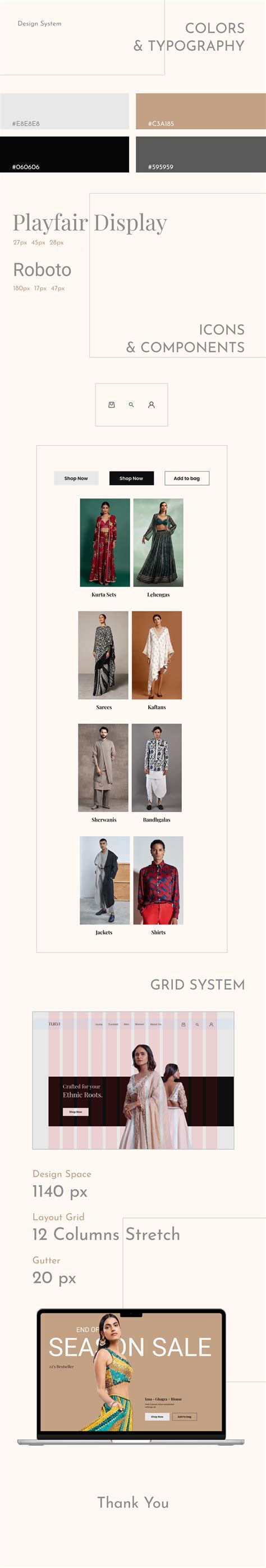Viewport: 266px width, 1568px height.
Task: Click the black Shop Now button
Action: [131, 478]
